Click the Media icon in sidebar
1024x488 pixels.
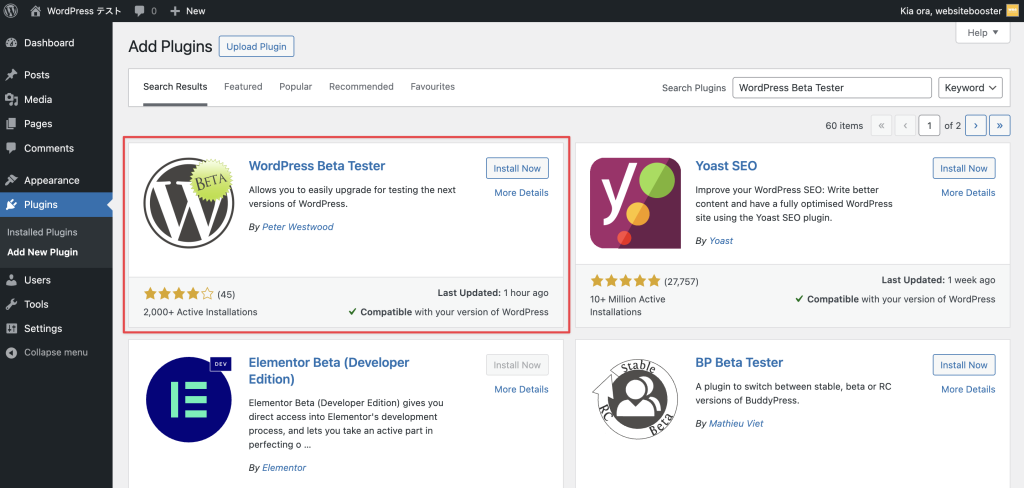(x=11, y=99)
